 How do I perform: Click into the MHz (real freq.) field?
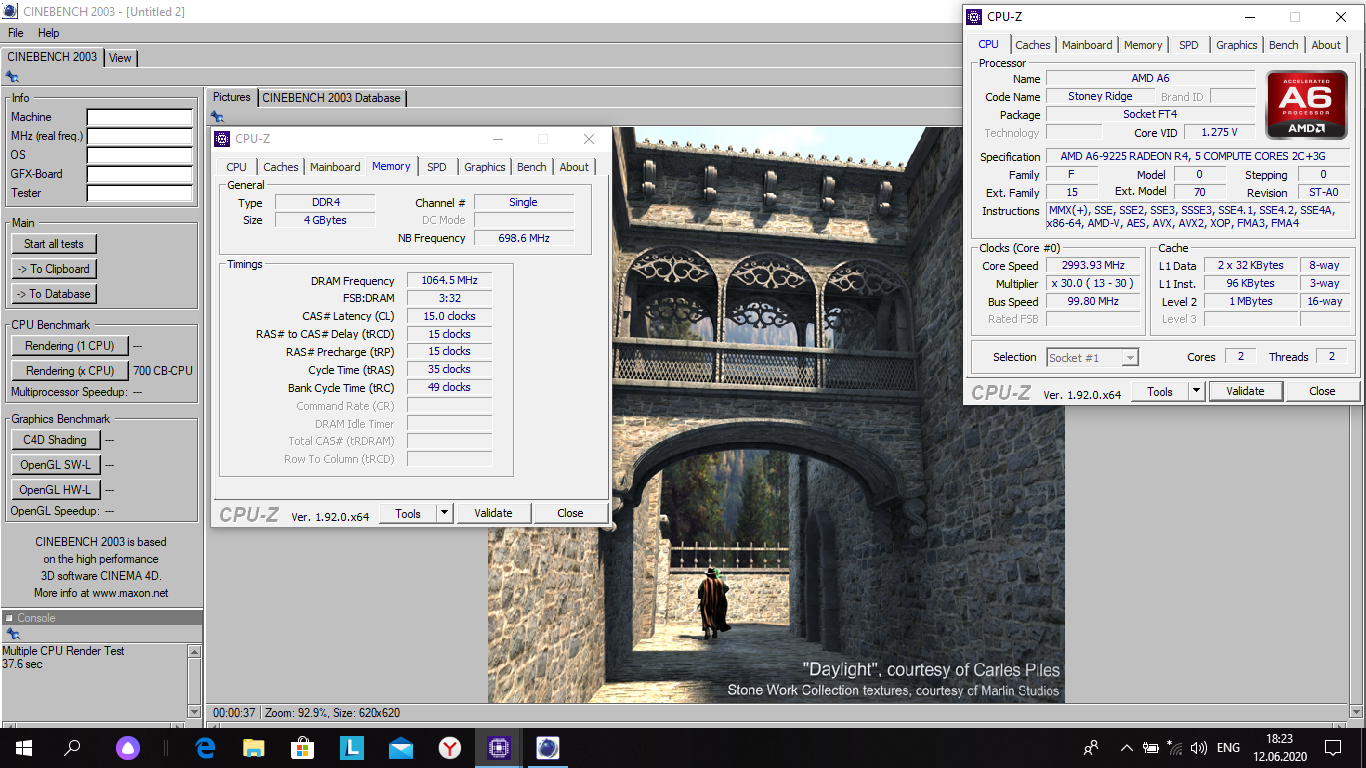pyautogui.click(x=139, y=136)
